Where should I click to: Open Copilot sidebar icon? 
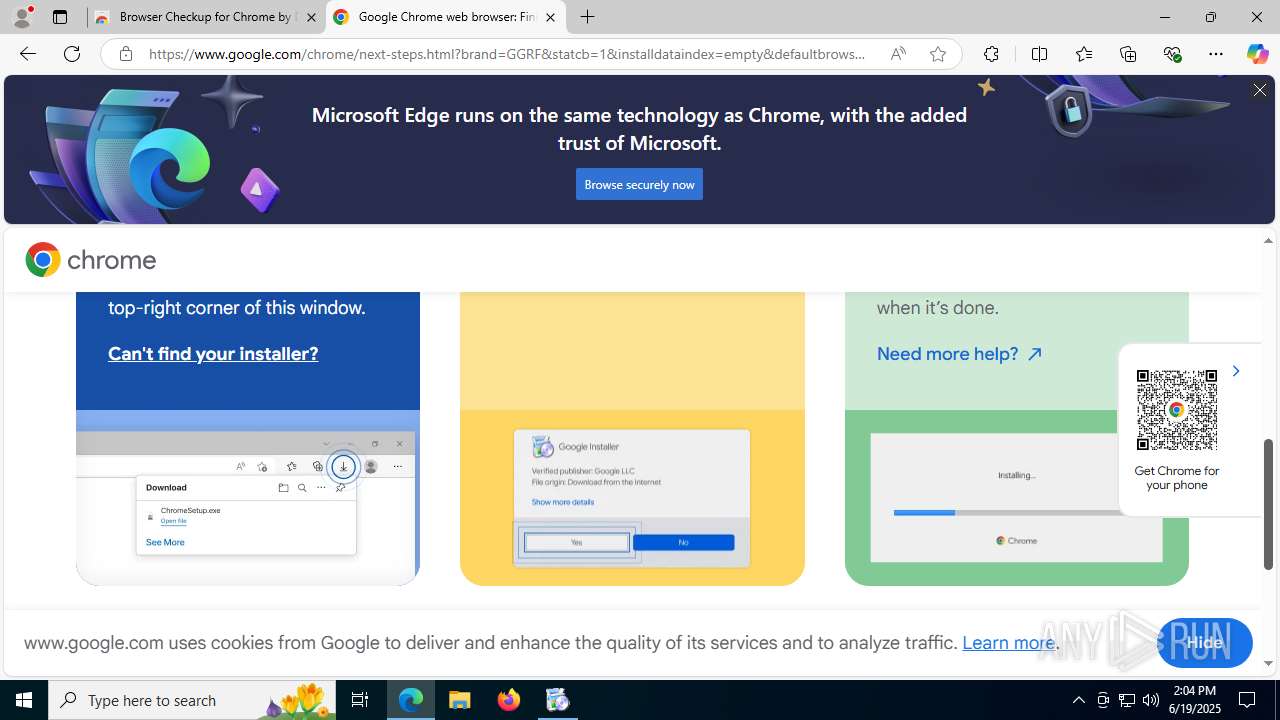1258,54
